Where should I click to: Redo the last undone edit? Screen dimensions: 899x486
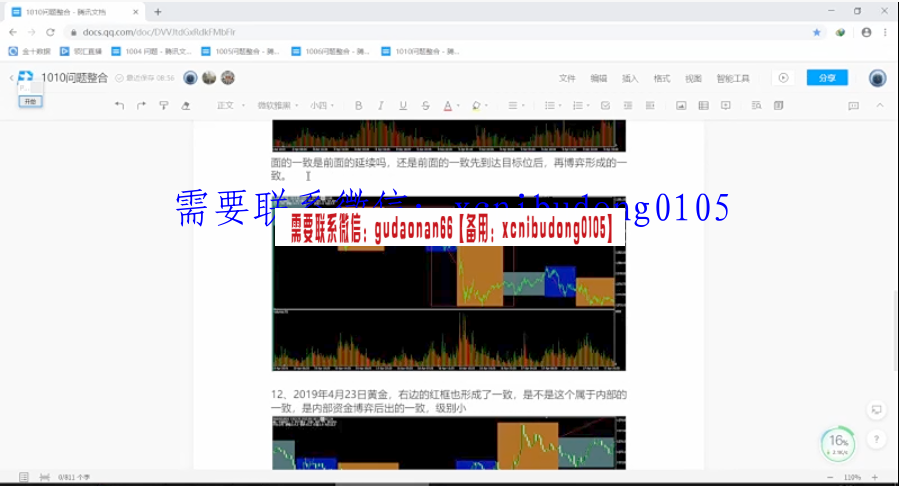[141, 105]
